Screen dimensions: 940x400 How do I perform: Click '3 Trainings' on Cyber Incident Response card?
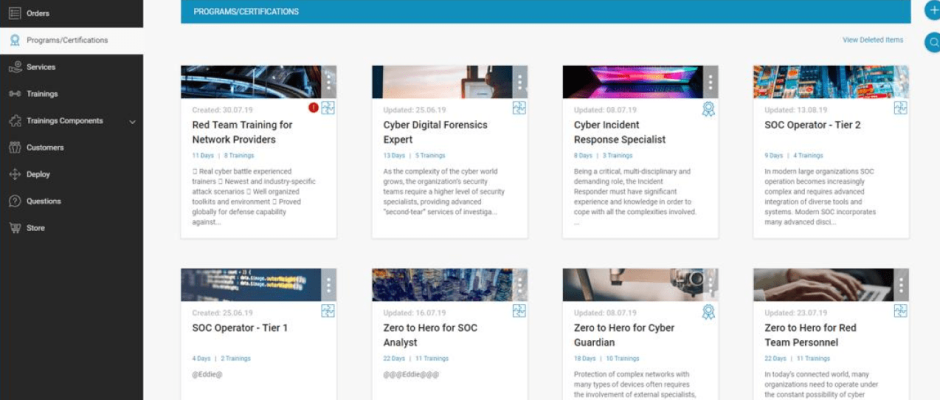click(617, 155)
